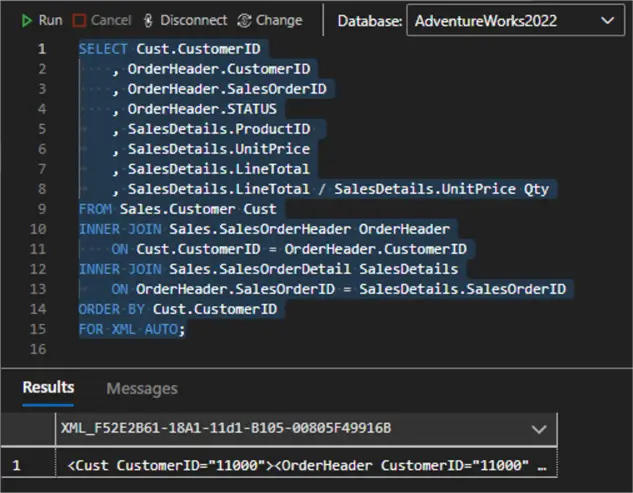
Task: Click OrderHeader.STATUS in the select list
Action: [202, 109]
